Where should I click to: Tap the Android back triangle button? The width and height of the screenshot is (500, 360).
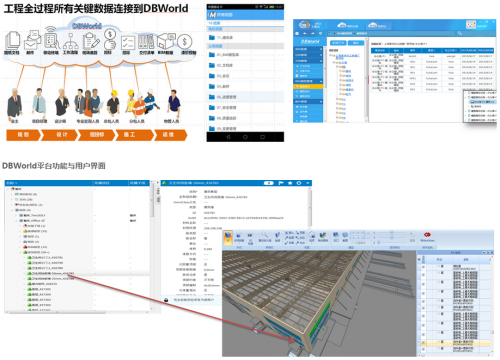pos(228,137)
